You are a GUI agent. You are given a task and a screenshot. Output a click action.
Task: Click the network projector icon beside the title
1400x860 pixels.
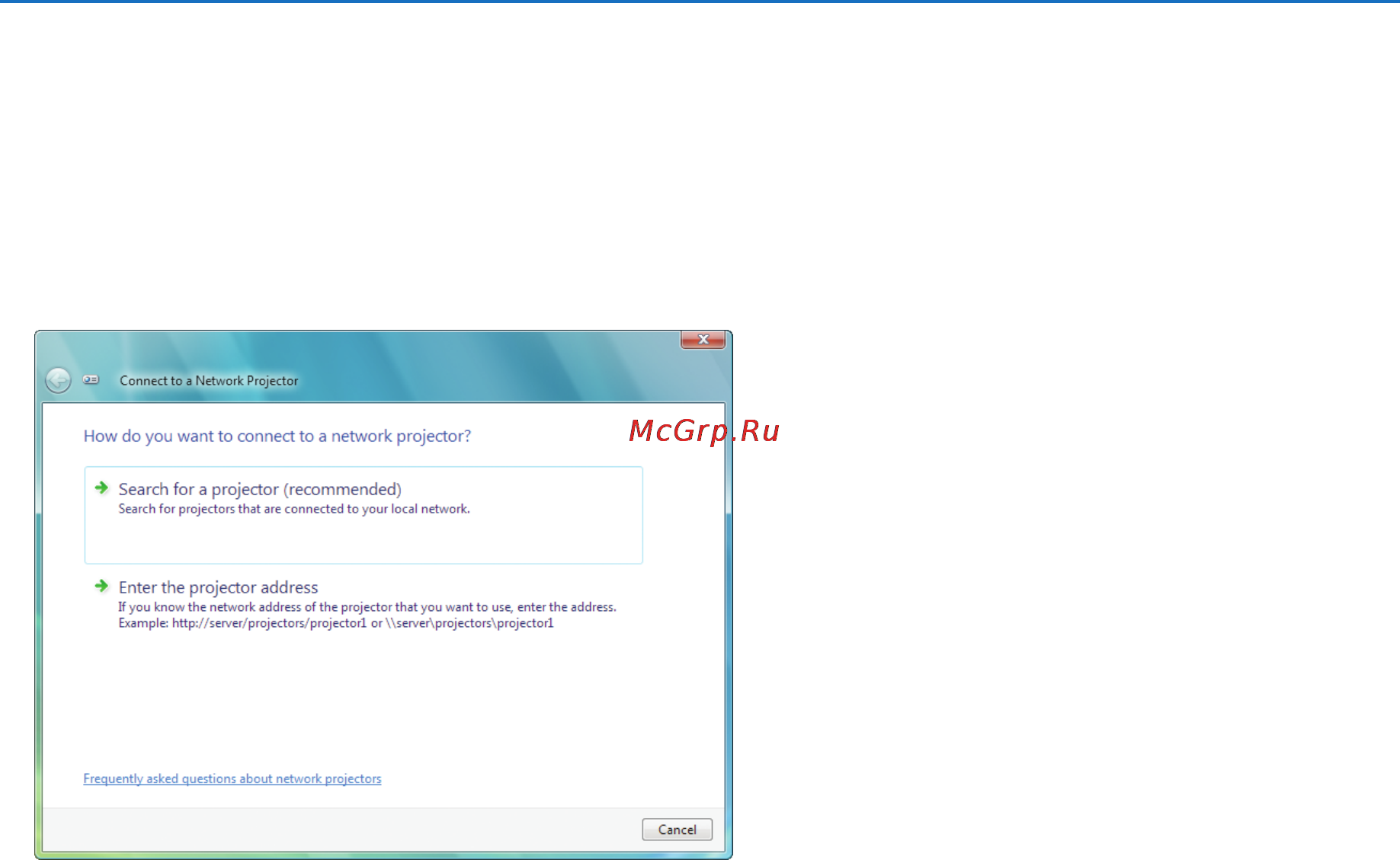tap(91, 379)
